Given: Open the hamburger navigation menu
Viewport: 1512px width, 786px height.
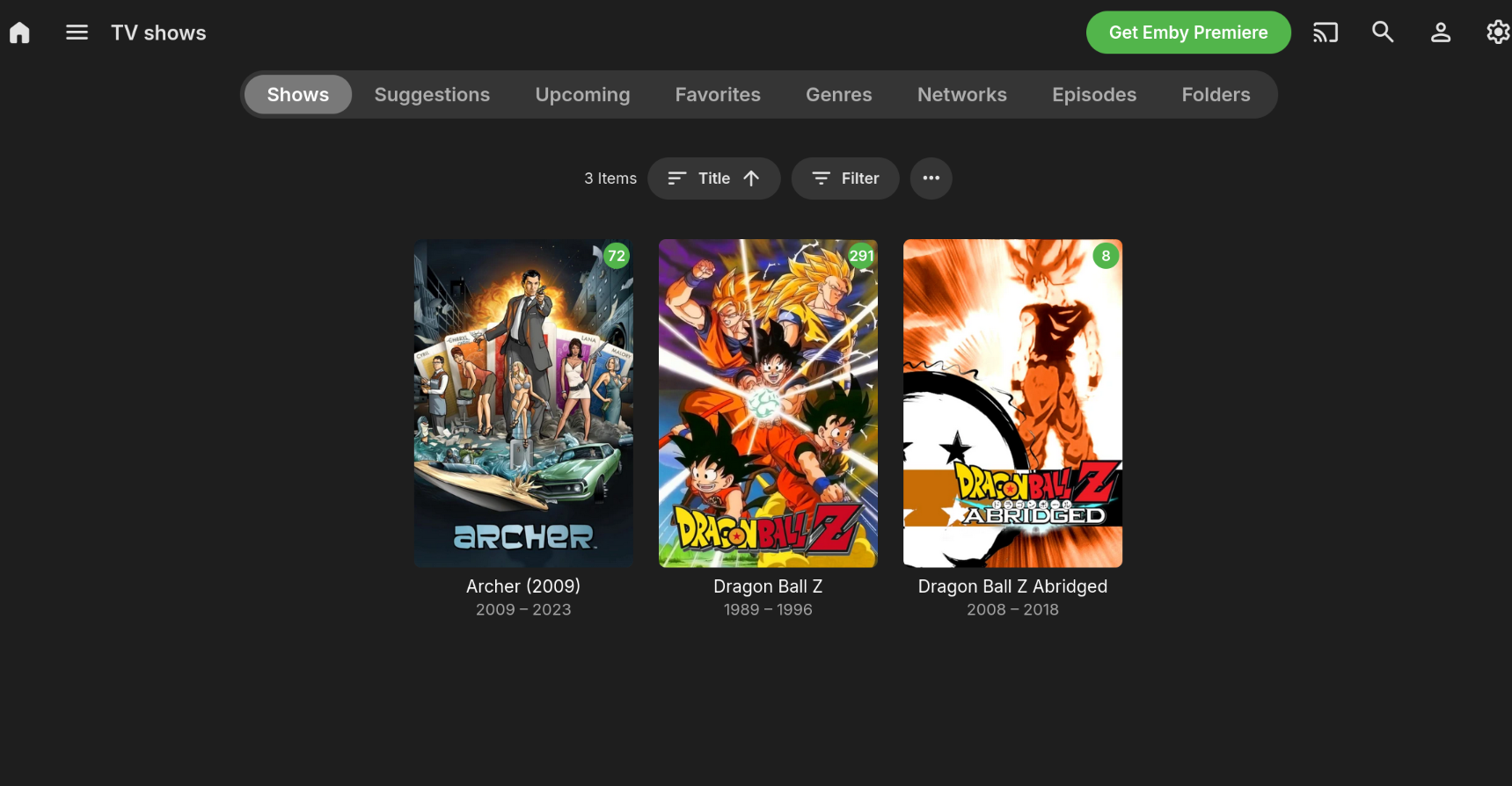Looking at the screenshot, I should [77, 33].
